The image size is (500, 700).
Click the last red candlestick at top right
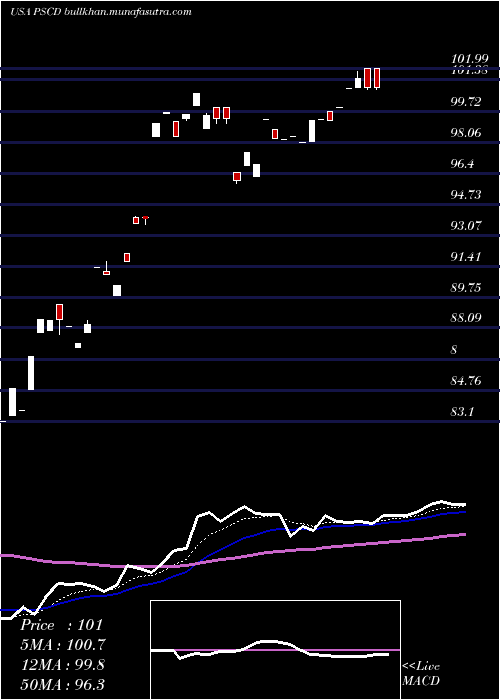pyautogui.click(x=377, y=79)
